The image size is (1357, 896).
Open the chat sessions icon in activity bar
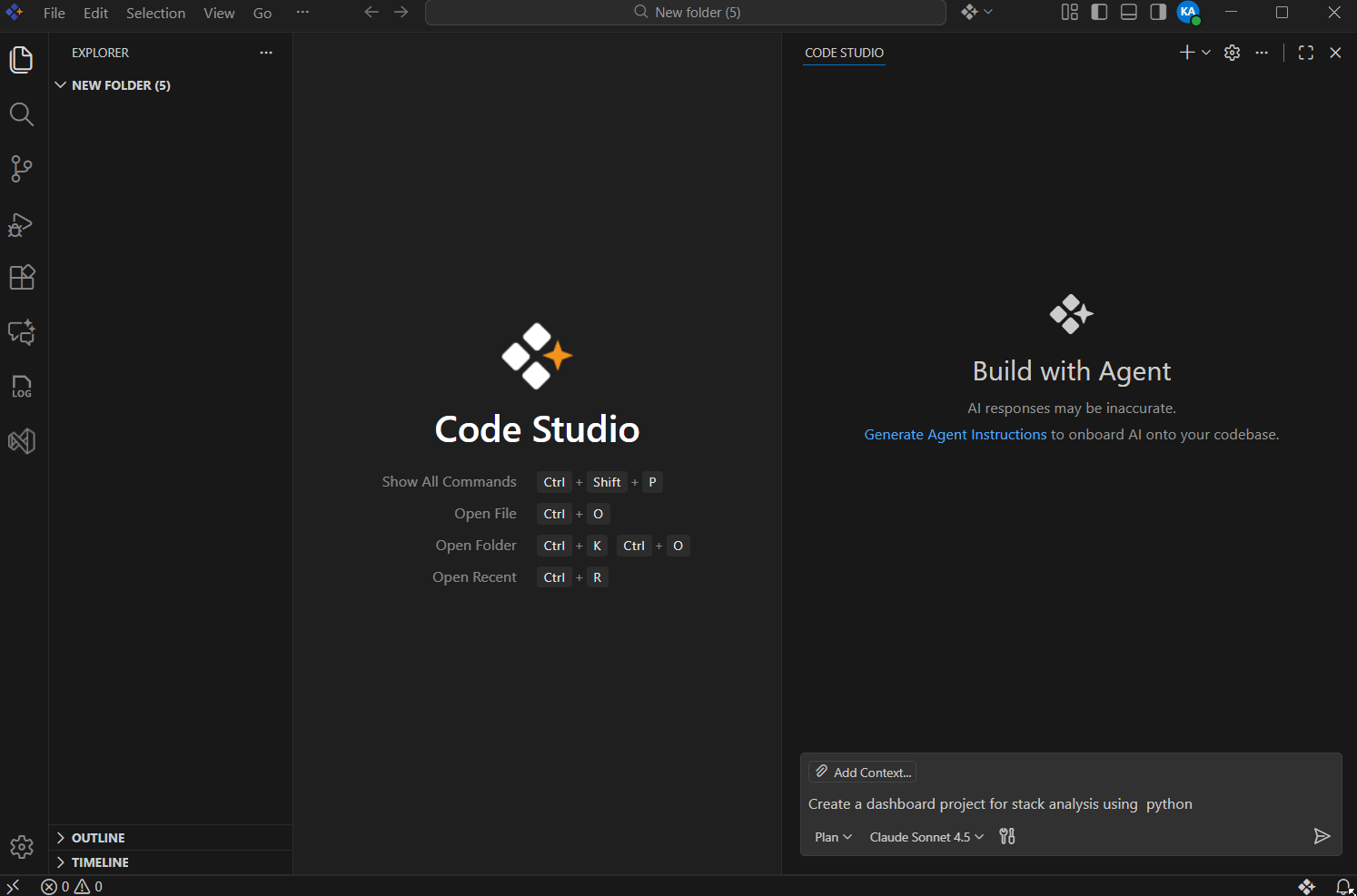[21, 332]
